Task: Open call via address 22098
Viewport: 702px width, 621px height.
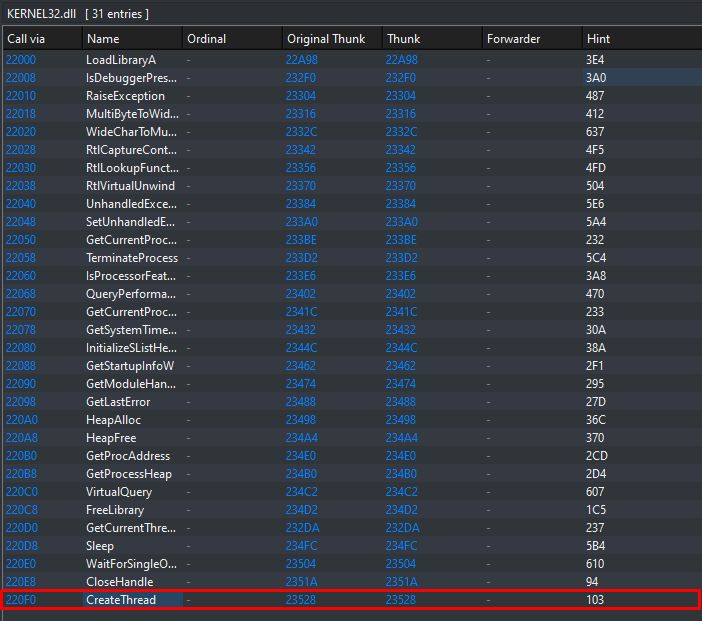Action: click(21, 402)
